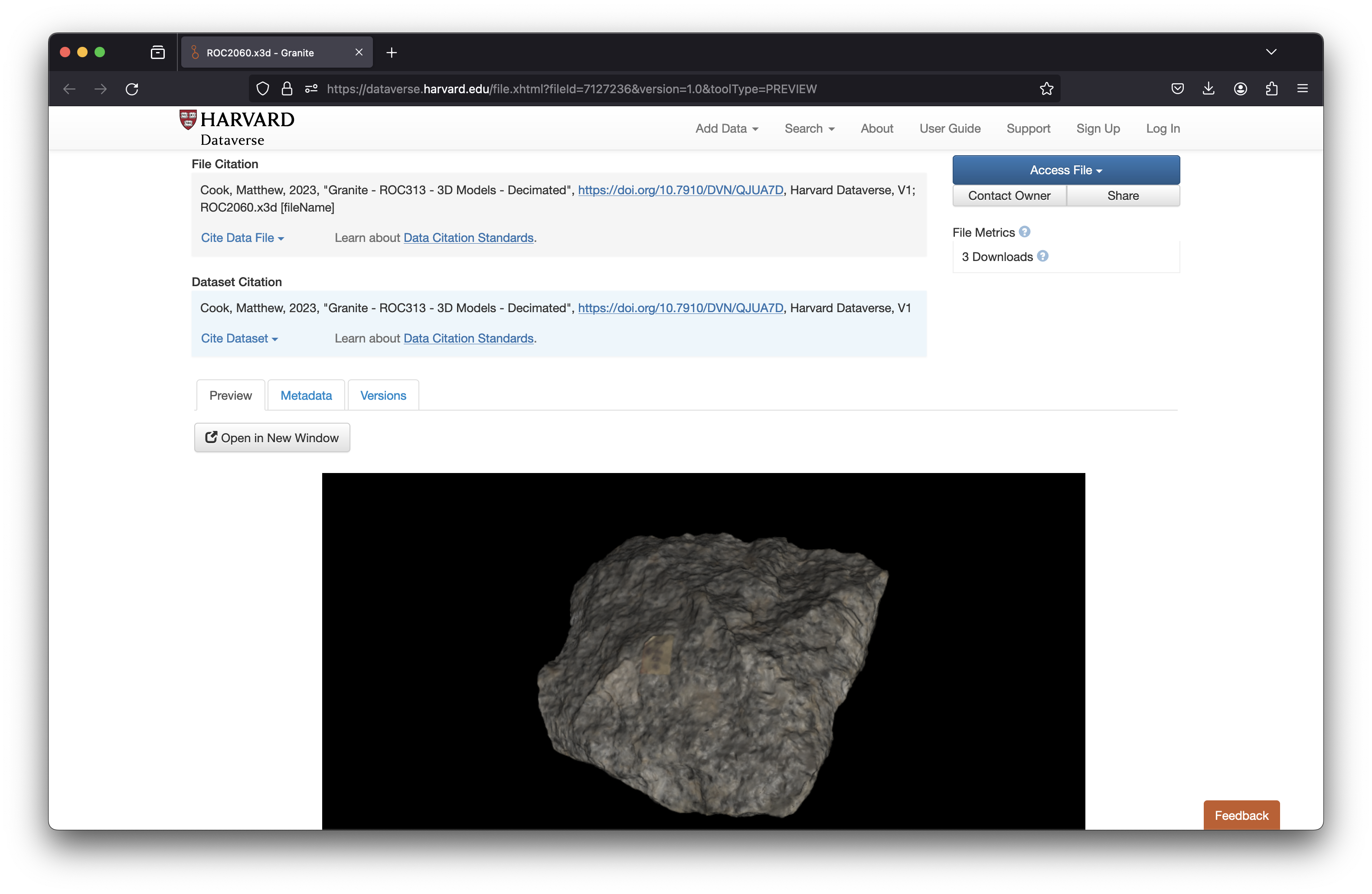Open the Add Data menu
The image size is (1372, 894).
pyautogui.click(x=726, y=128)
